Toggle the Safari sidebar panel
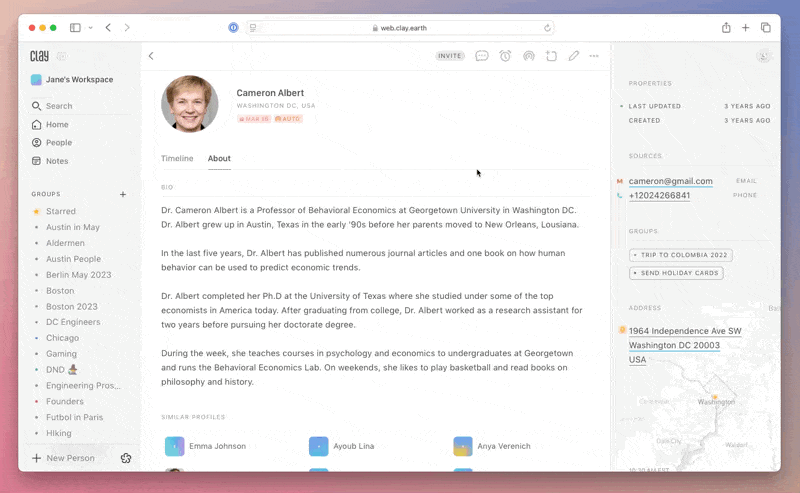This screenshot has height=493, width=800. (75, 28)
